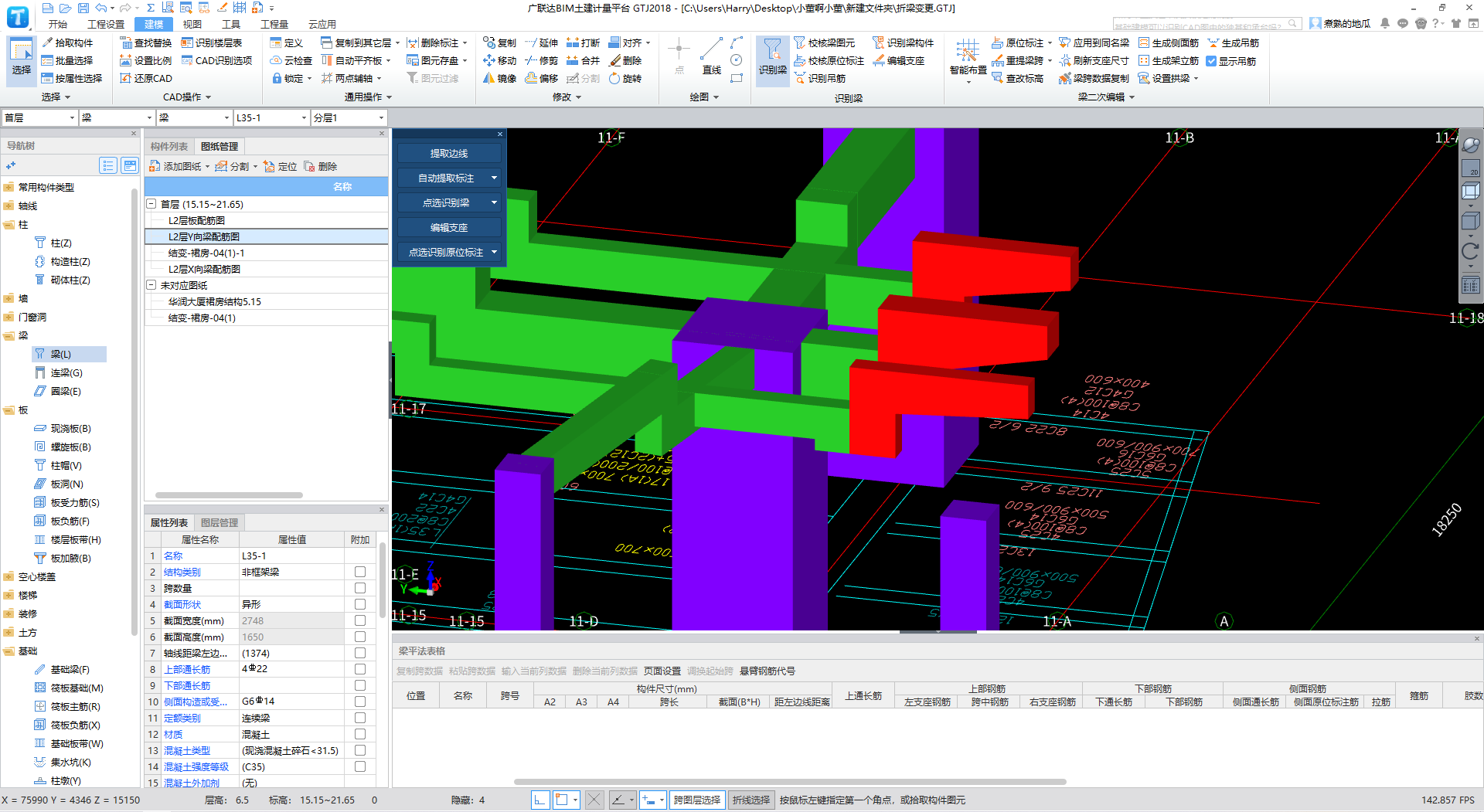The height and width of the screenshot is (812, 1484).
Task: Select the 镜像 mirror tool
Action: 499,78
